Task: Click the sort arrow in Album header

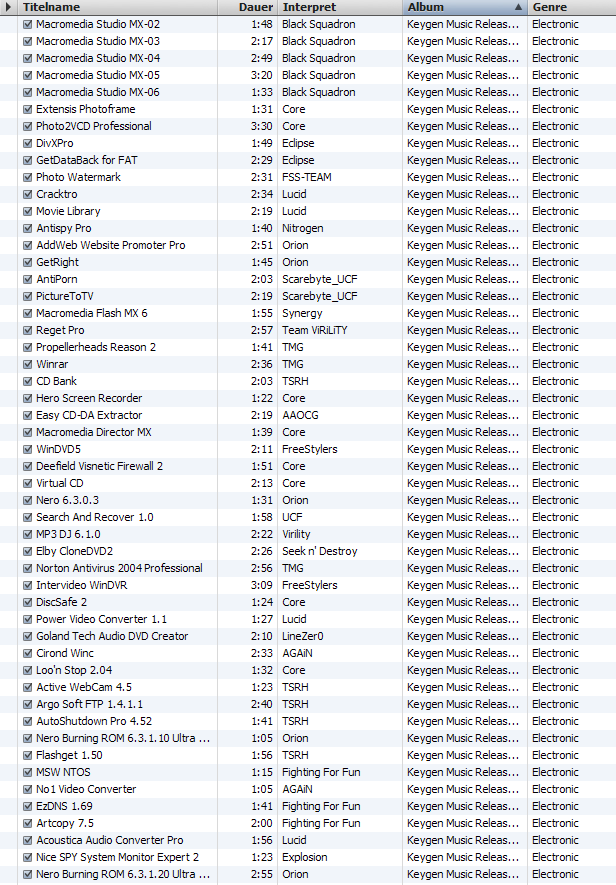Action: (518, 7)
